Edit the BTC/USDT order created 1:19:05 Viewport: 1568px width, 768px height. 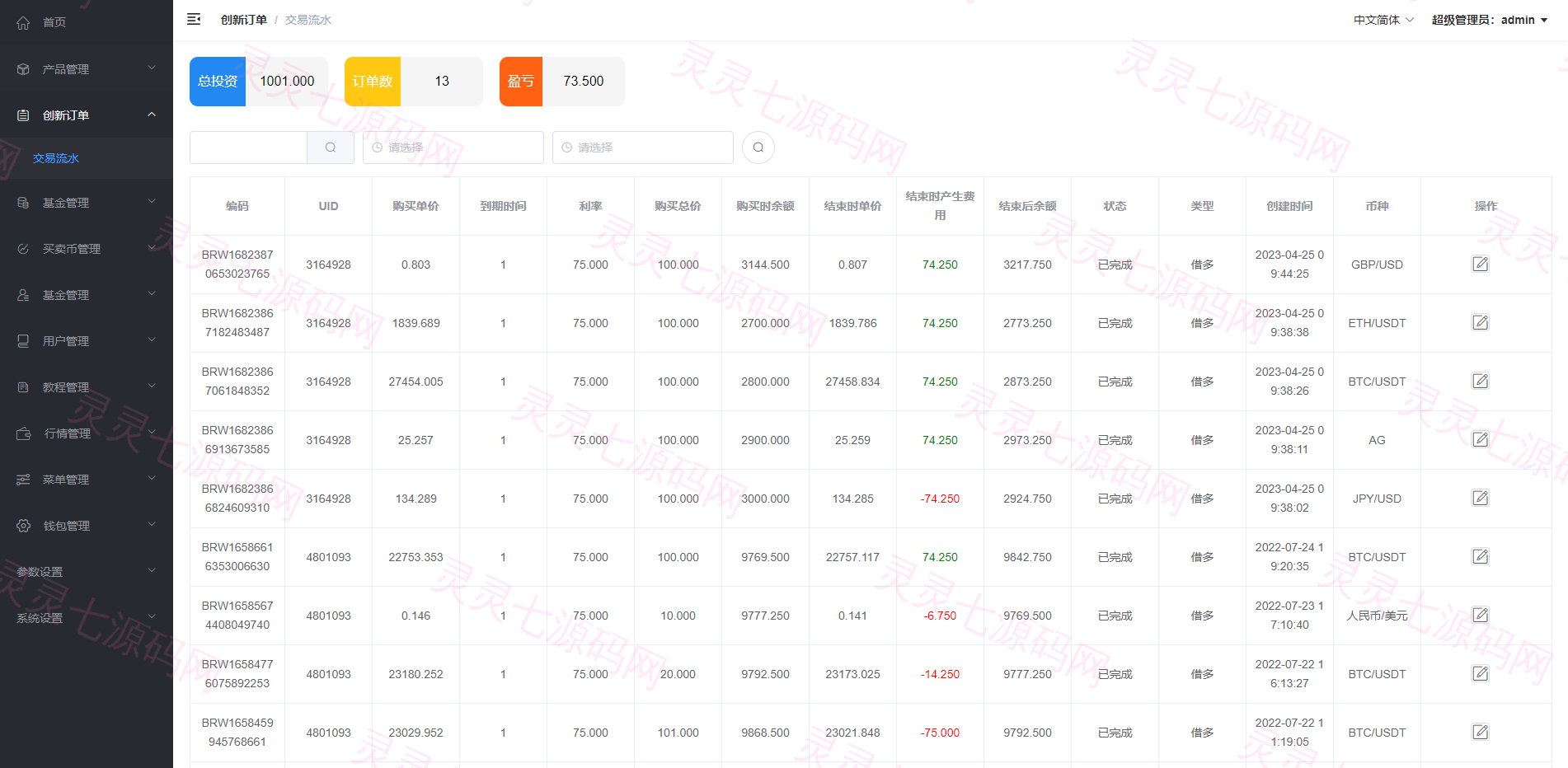pyautogui.click(x=1481, y=732)
